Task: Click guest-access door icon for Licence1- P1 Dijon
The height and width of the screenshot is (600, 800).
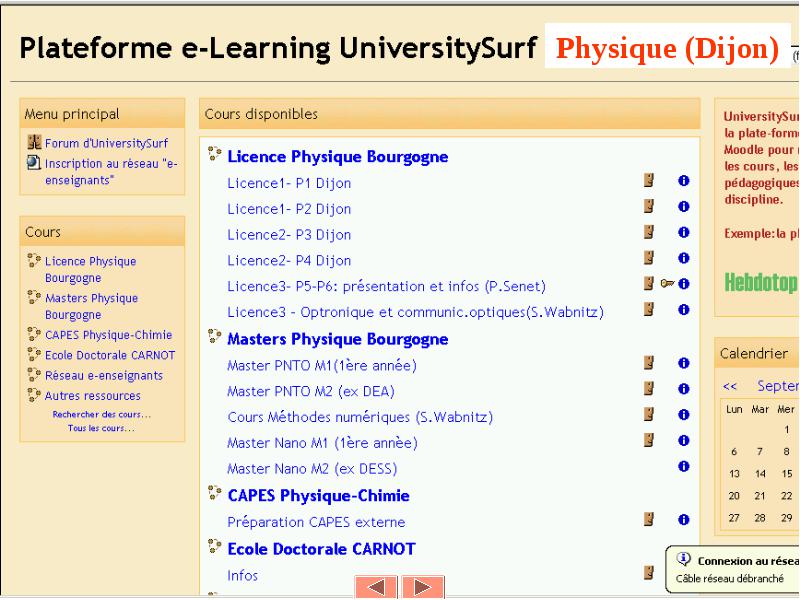Action: (649, 180)
